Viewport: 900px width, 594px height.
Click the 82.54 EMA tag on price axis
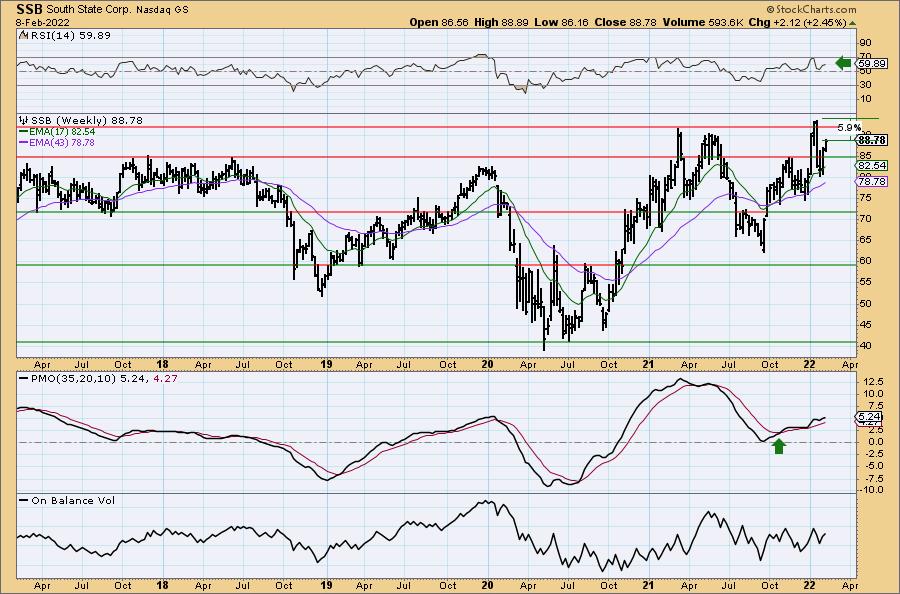(871, 165)
